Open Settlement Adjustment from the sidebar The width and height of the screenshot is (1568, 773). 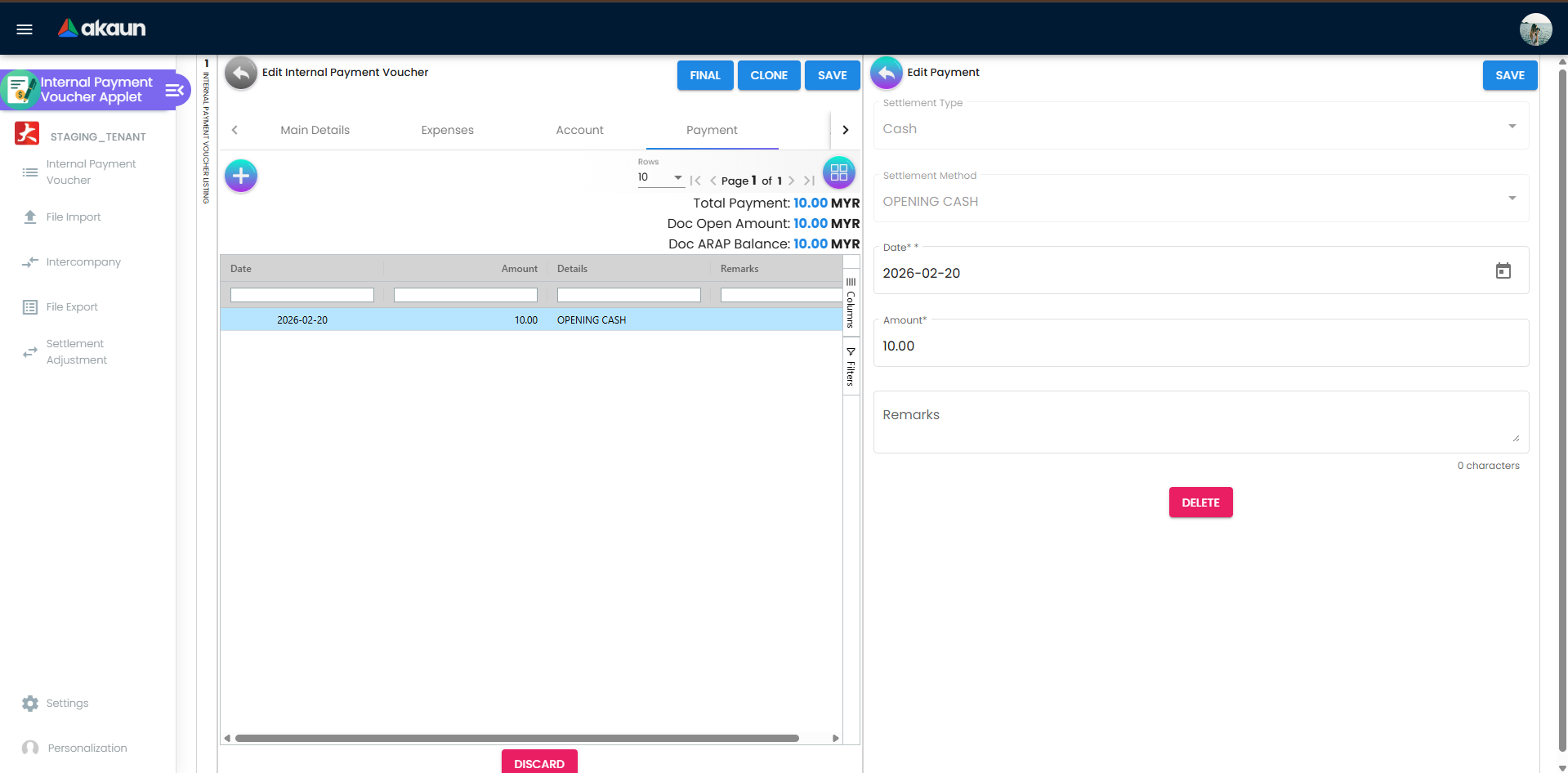click(76, 351)
